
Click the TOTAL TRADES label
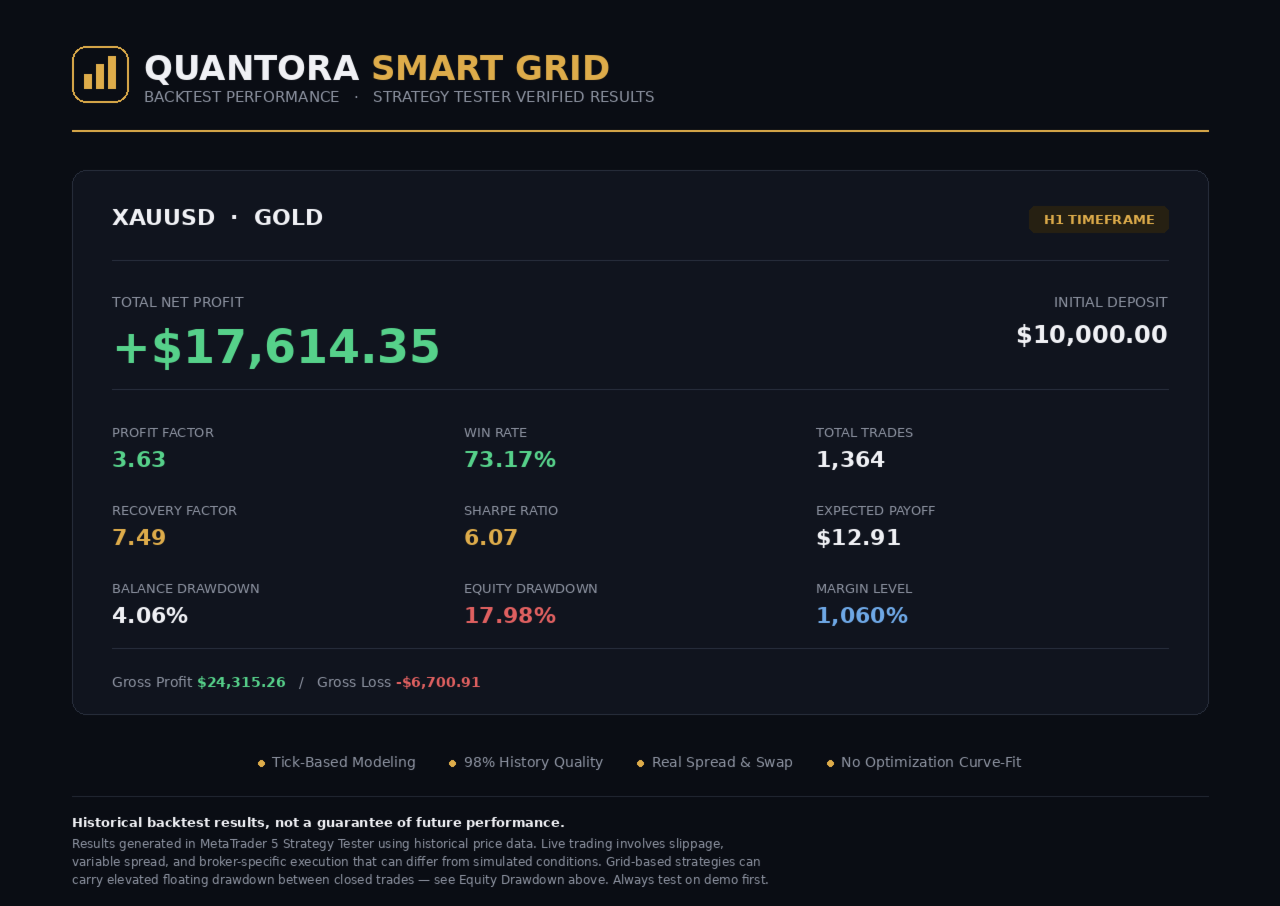coord(865,433)
